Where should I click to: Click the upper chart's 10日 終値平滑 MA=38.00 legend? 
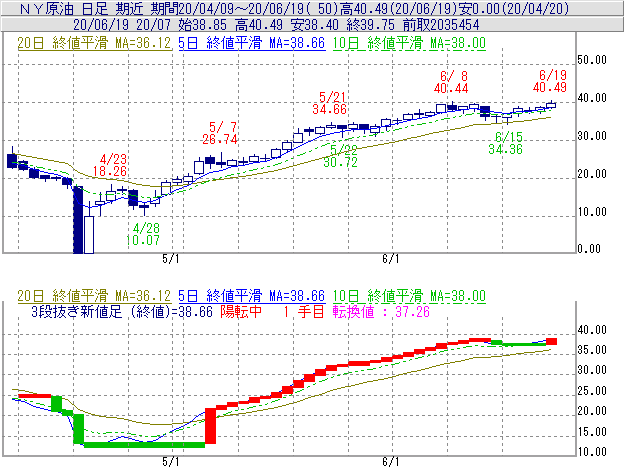409,43
